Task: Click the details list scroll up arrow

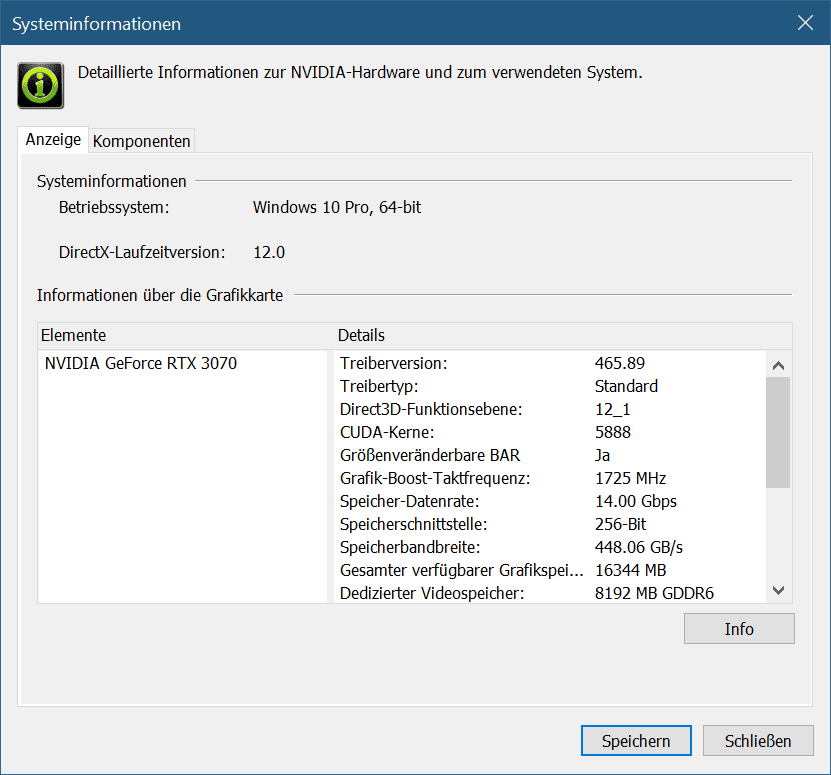Action: click(x=778, y=365)
